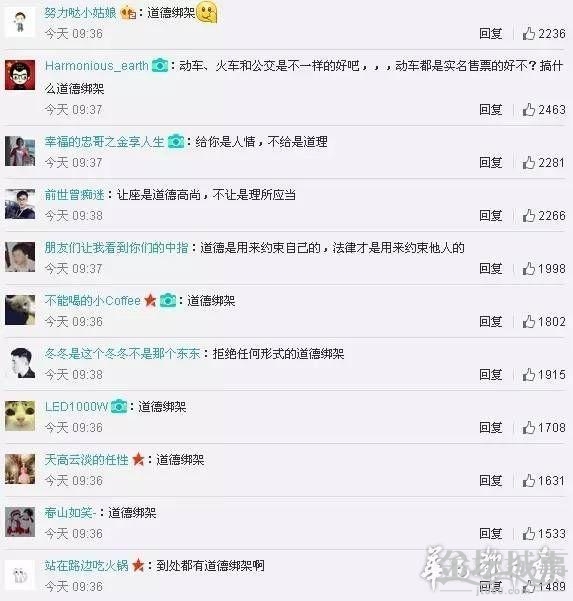Click avatar of user LED1000W
This screenshot has width=573, height=601.
click(20, 416)
